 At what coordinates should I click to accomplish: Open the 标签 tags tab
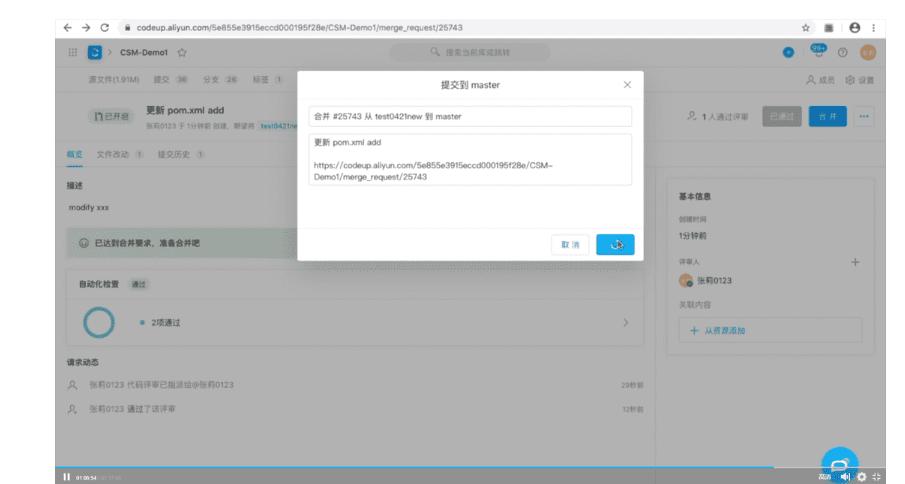[x=267, y=80]
